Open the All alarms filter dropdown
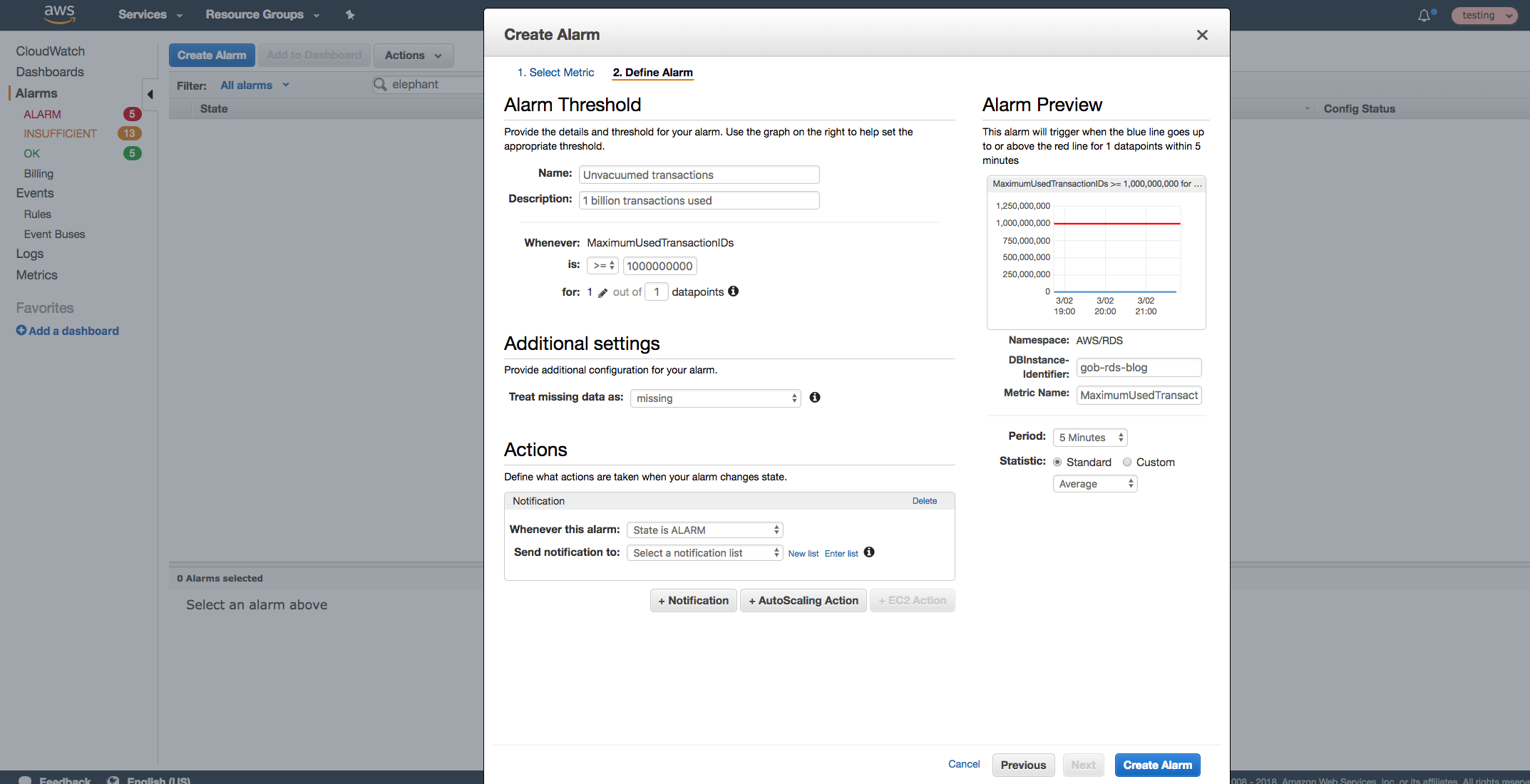Screen dimensions: 1530x784 pos(255,85)
